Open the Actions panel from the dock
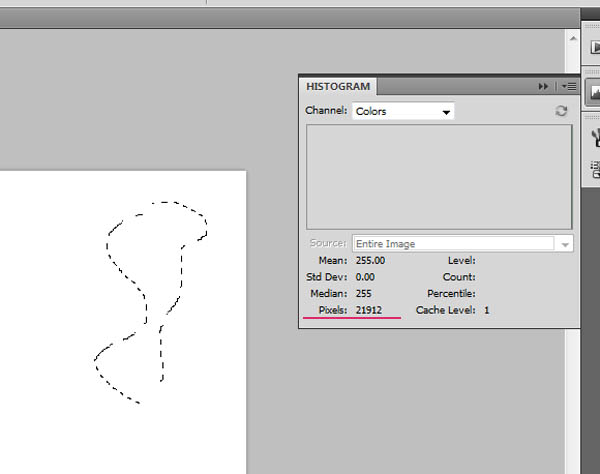This screenshot has width=600, height=474. [x=593, y=47]
